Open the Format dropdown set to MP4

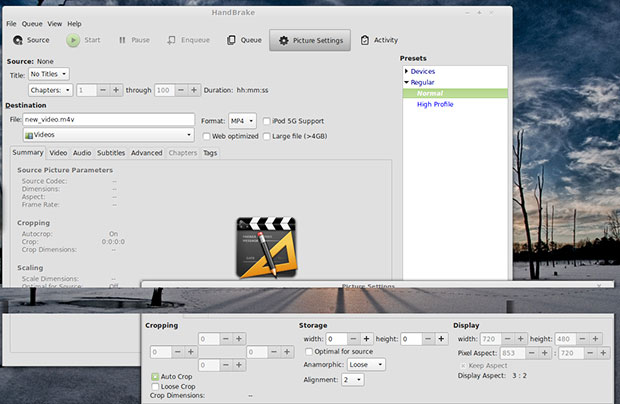242,121
